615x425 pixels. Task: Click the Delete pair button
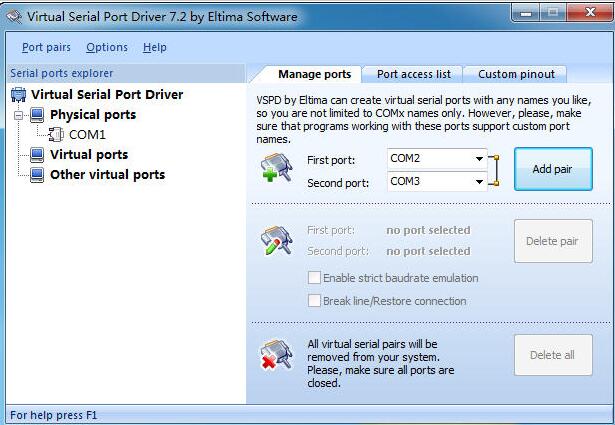click(x=553, y=241)
